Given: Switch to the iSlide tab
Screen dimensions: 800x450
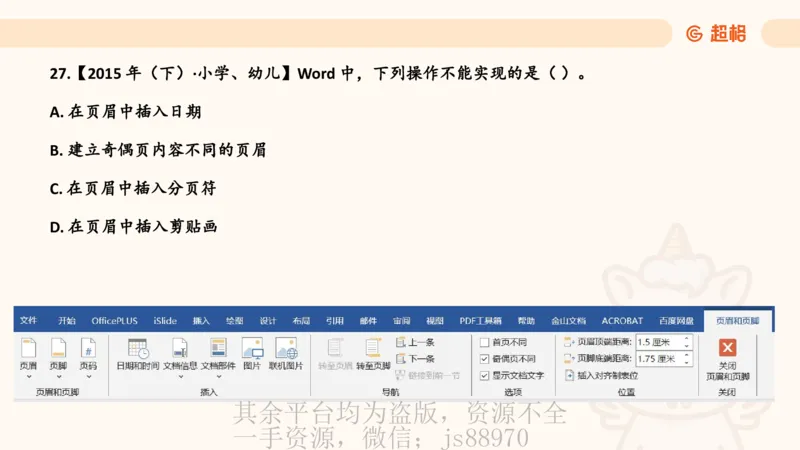Looking at the screenshot, I should point(165,320).
